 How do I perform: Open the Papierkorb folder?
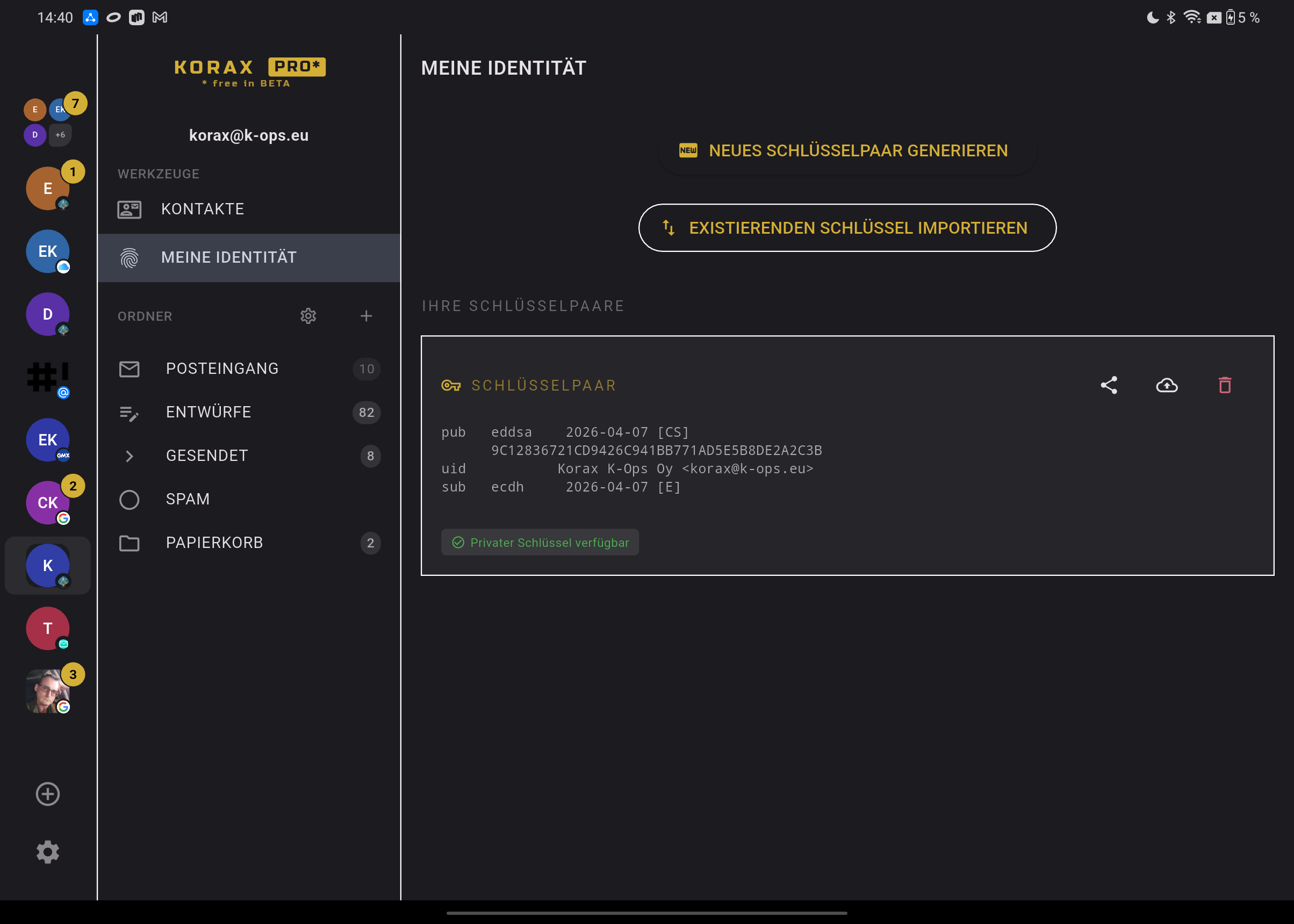(249, 543)
